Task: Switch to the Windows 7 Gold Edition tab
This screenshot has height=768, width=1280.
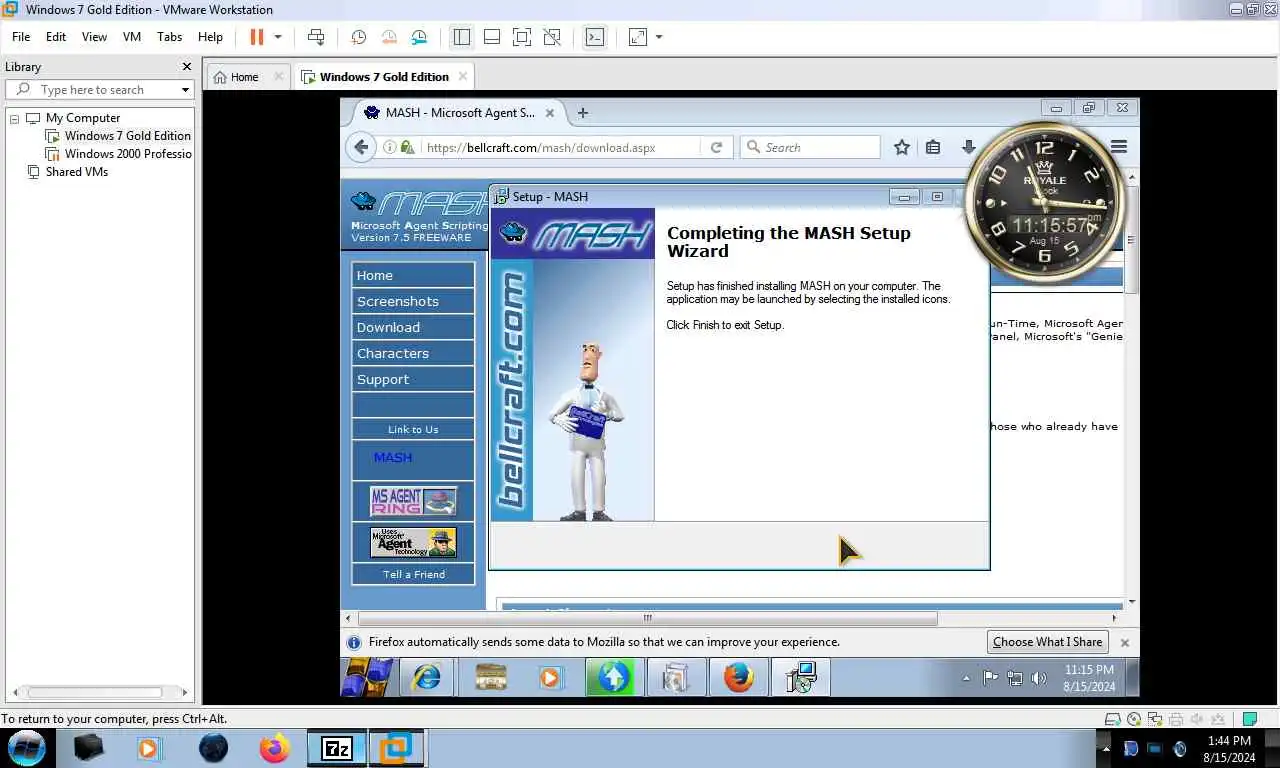Action: [x=384, y=77]
